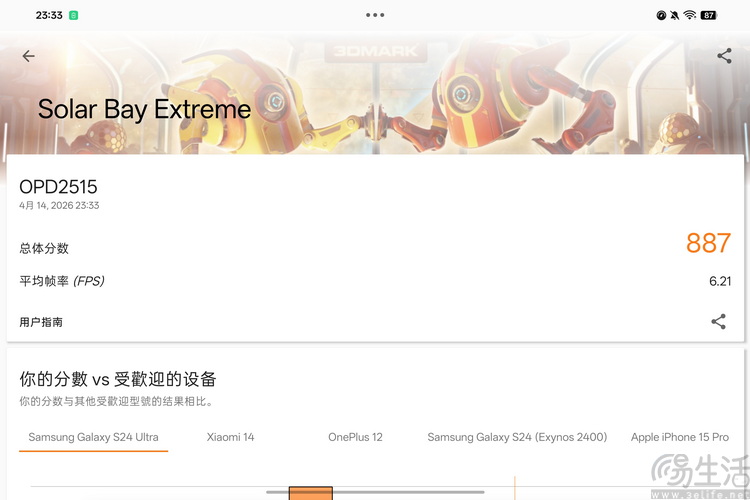Viewport: 750px width, 500px height.
Task: Tap the battery indicator showing 87
Action: tap(709, 15)
